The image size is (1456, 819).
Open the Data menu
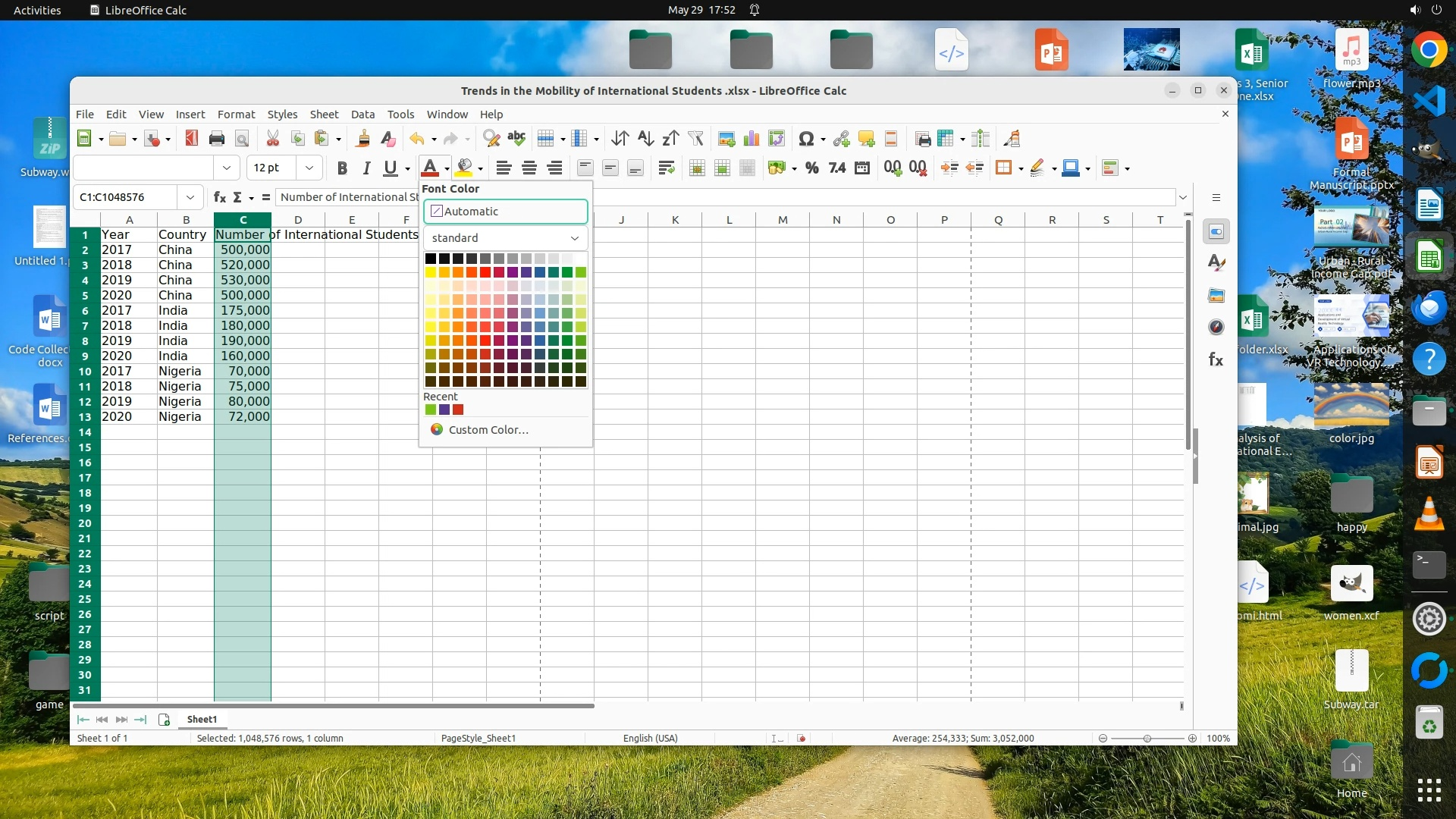click(x=362, y=114)
